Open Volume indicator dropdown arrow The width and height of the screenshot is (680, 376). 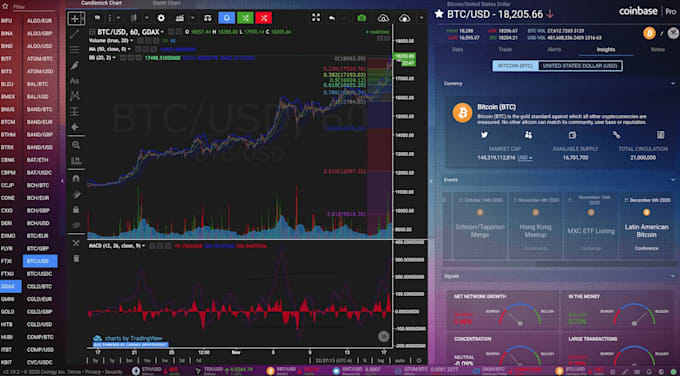[x=131, y=41]
